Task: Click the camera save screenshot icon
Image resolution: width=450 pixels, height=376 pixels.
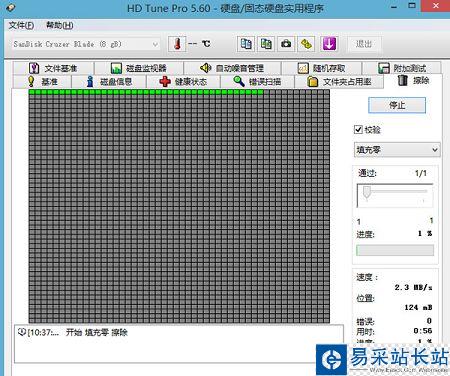Action: 286,44
